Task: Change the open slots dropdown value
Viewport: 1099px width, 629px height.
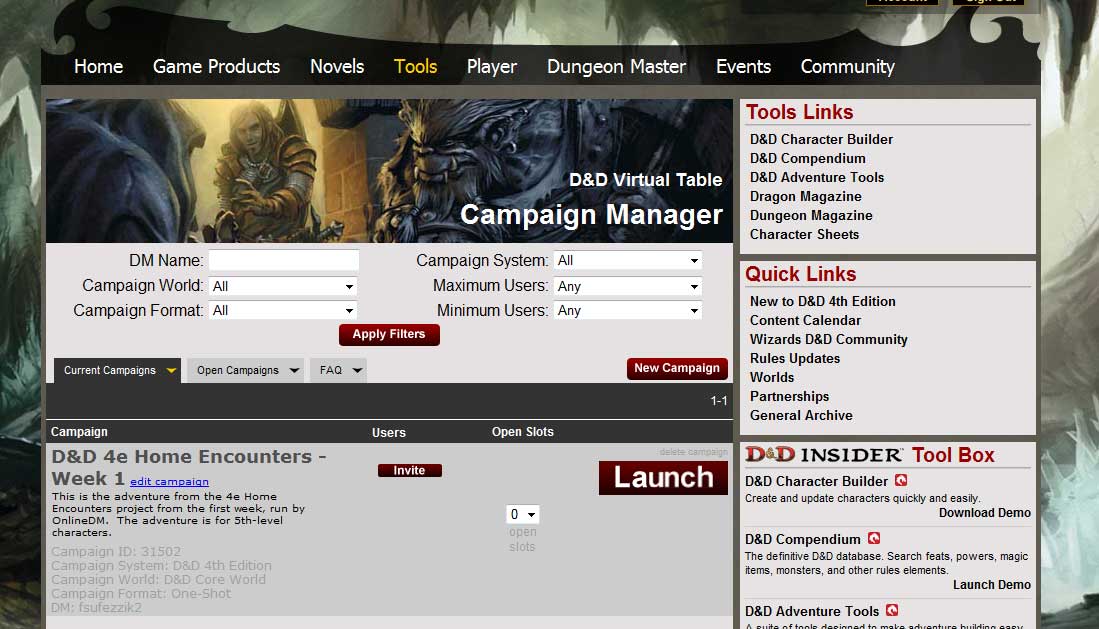Action: (x=522, y=514)
